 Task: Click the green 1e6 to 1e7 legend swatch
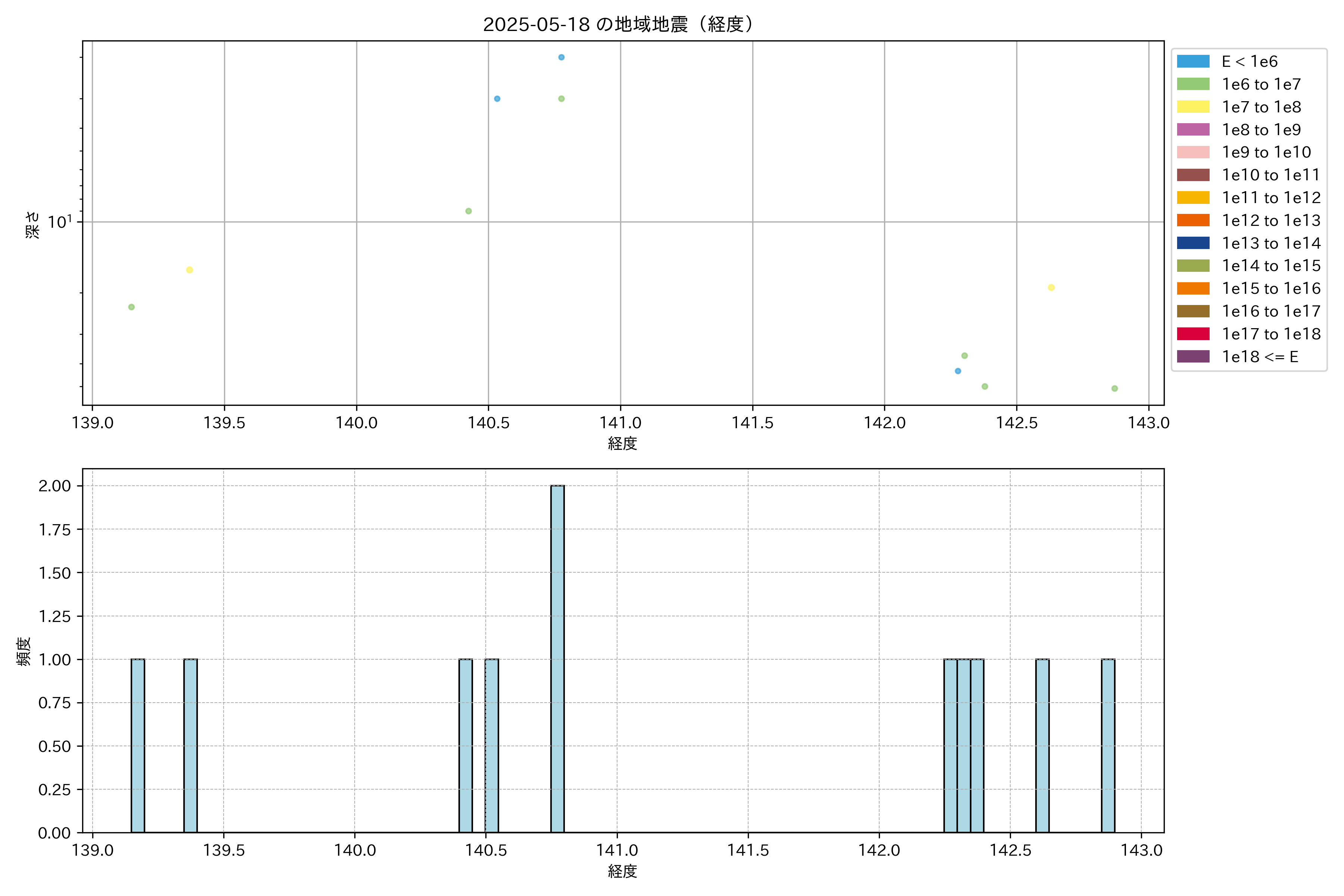pos(1193,84)
